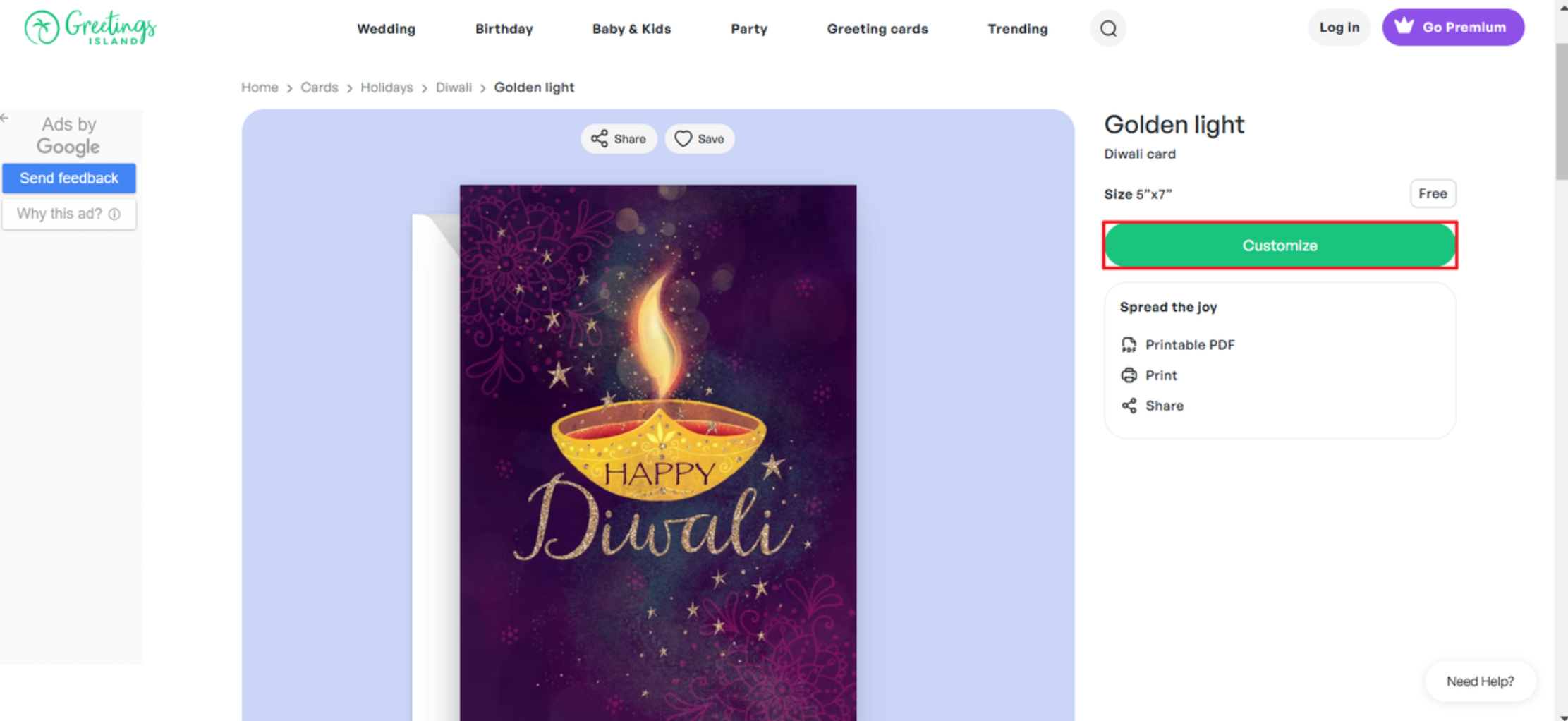Open the Trending menu

pyautogui.click(x=1017, y=29)
